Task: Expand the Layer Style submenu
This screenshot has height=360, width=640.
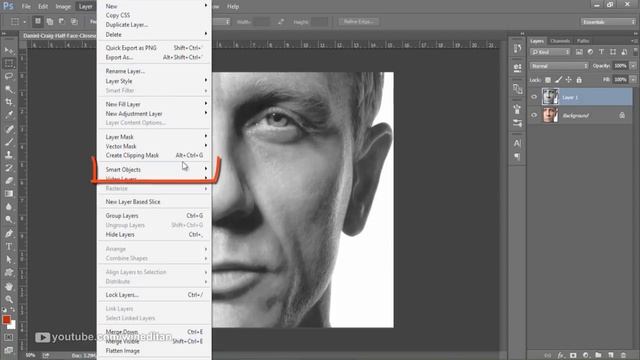Action: pyautogui.click(x=155, y=81)
